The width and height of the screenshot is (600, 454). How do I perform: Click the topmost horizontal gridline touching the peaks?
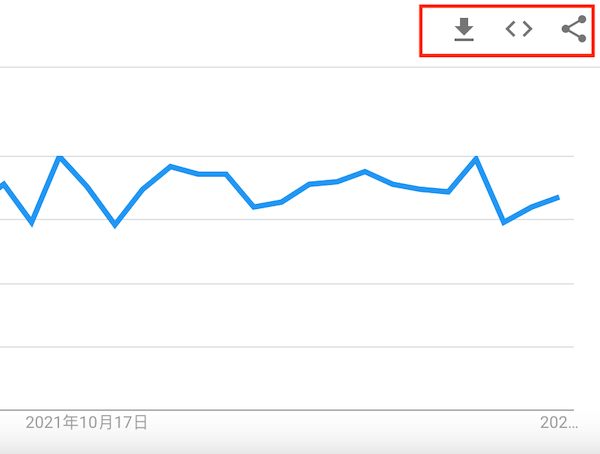(x=287, y=156)
